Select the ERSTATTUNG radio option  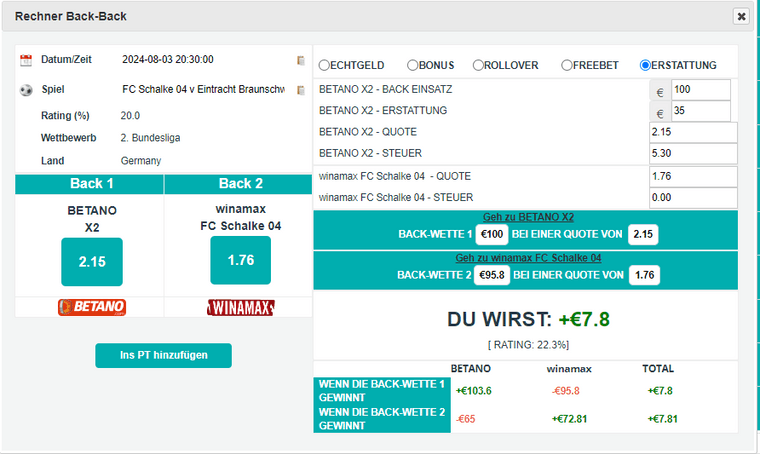645,65
